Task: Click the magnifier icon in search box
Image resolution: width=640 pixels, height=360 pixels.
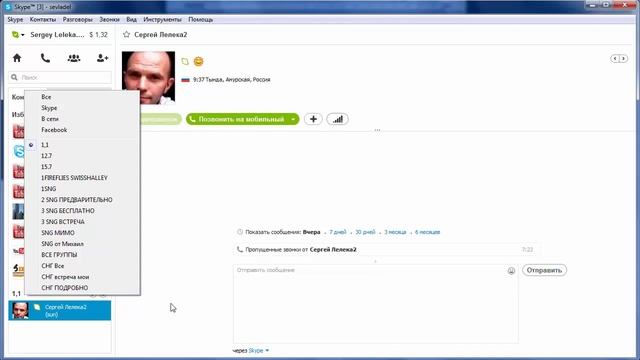Action: pyautogui.click(x=14, y=77)
